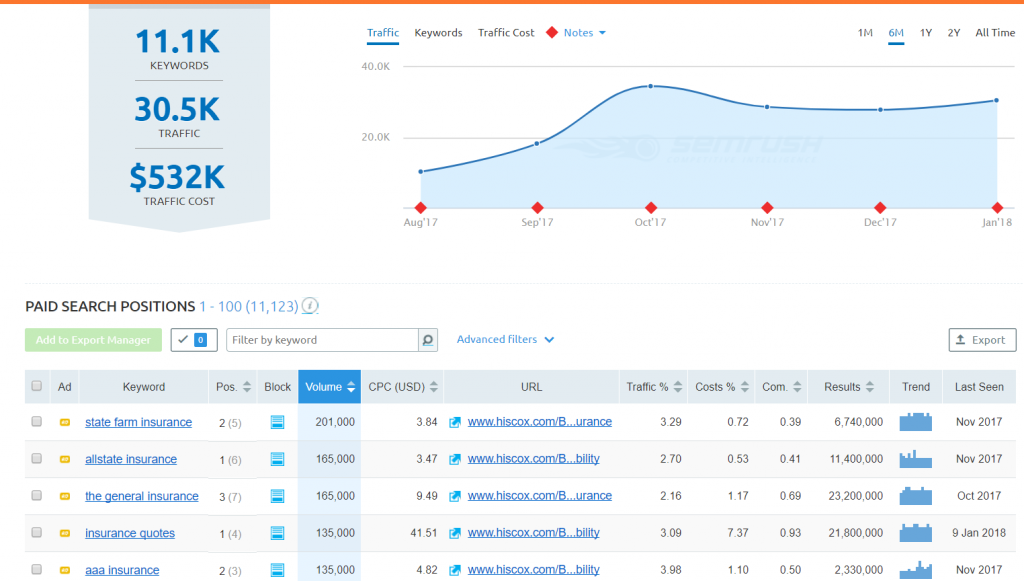Select the 1Y time range
Screen dimensions: 1024x581
point(925,32)
